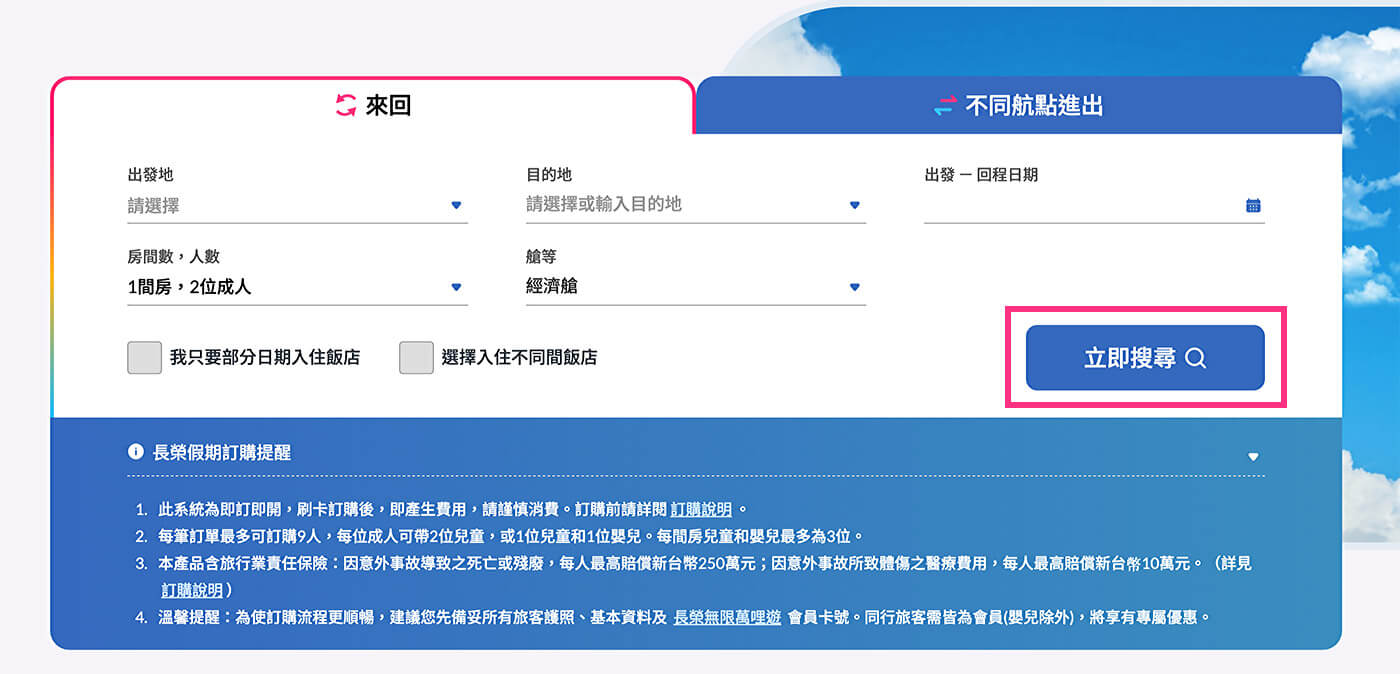Click the 出發 — 回程日期 input field
Viewport: 1400px width, 674px height.
pos(1080,205)
